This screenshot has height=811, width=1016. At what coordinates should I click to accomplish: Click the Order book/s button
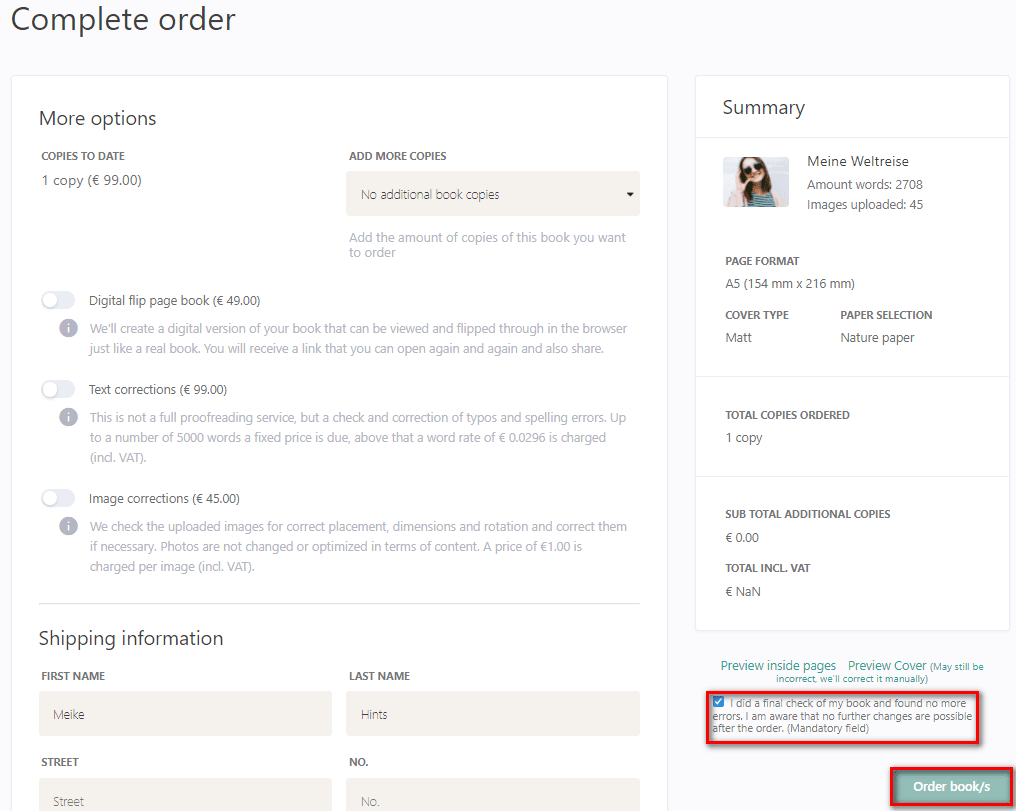click(951, 786)
